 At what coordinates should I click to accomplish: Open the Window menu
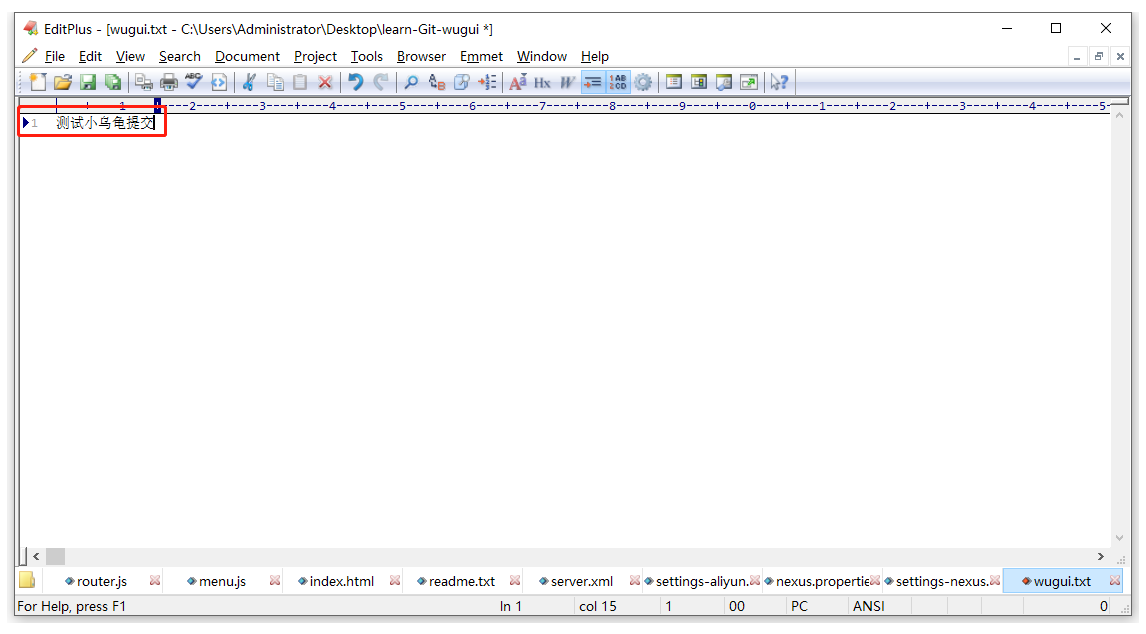(542, 56)
